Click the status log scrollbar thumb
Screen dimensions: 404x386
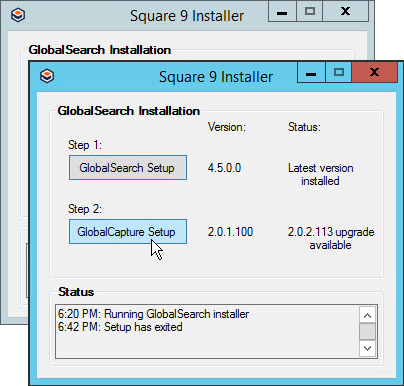(x=367, y=332)
